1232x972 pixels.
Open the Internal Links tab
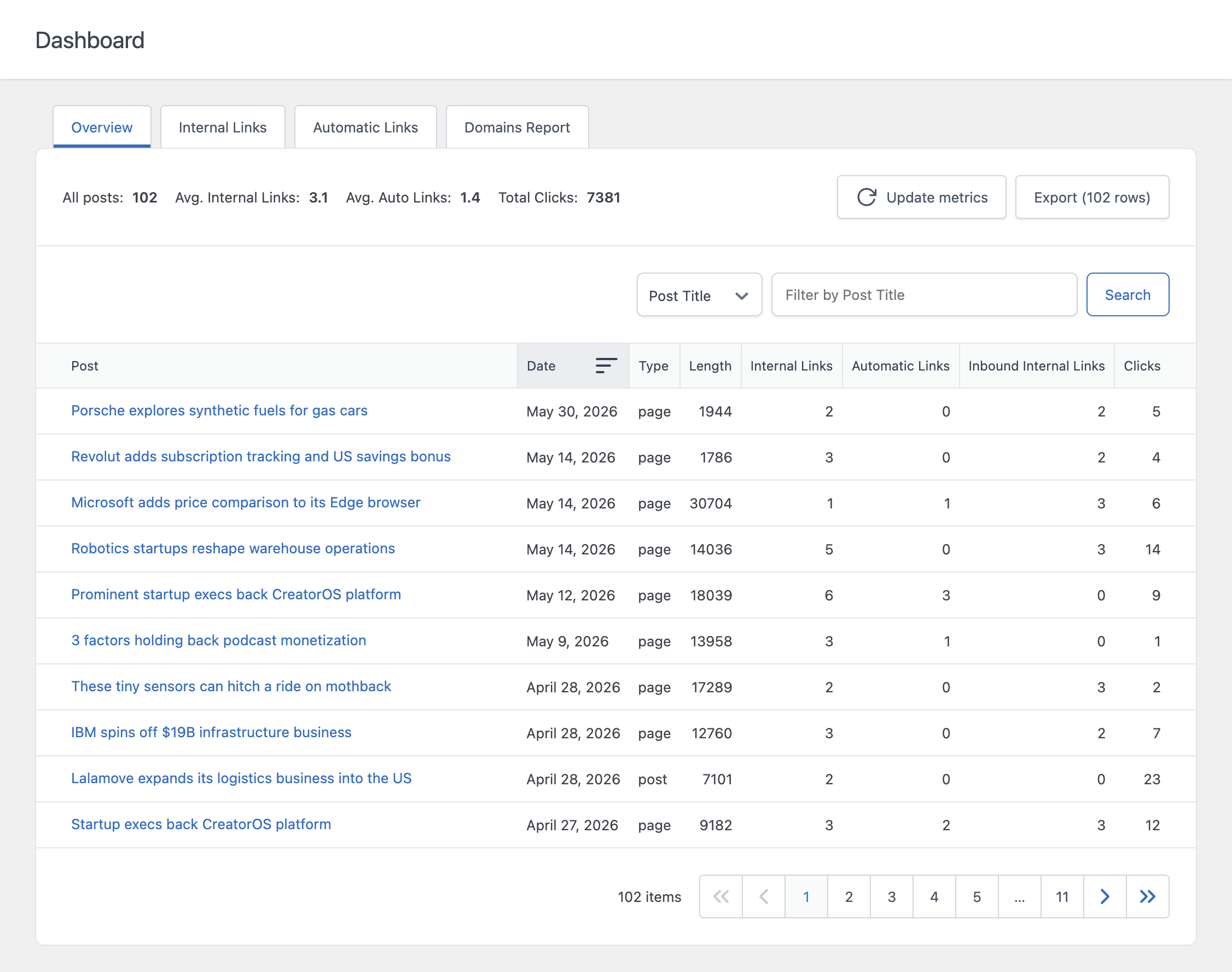click(x=223, y=127)
